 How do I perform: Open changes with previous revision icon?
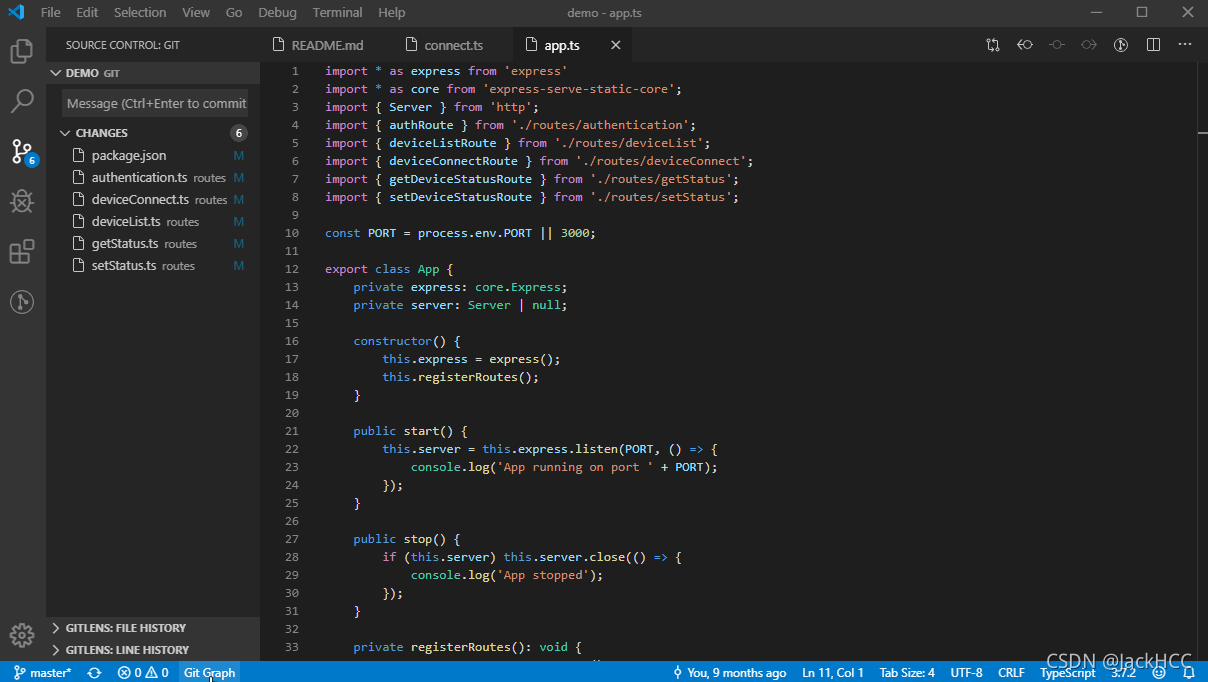point(1025,45)
